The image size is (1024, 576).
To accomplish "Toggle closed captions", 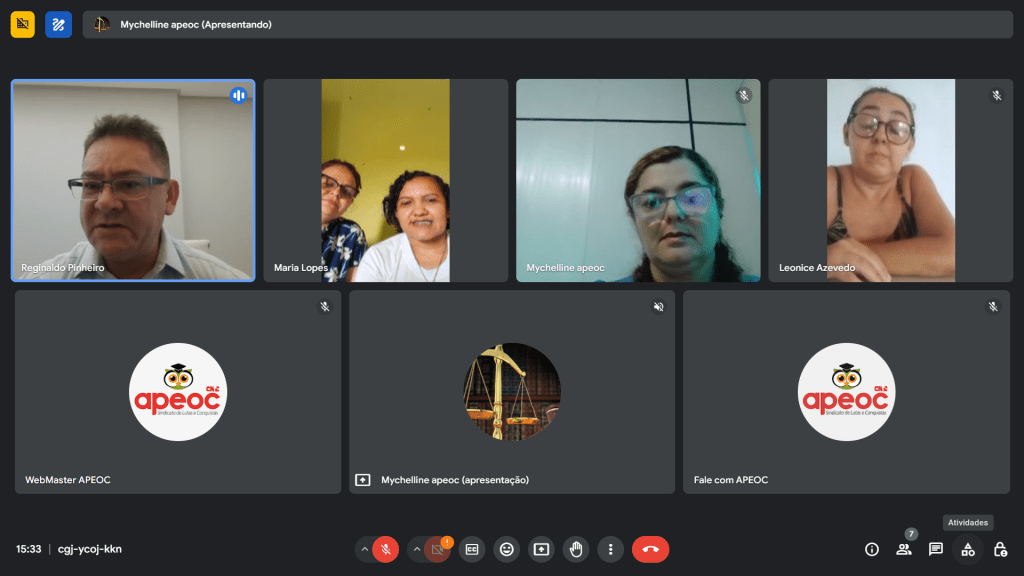I will click(472, 549).
